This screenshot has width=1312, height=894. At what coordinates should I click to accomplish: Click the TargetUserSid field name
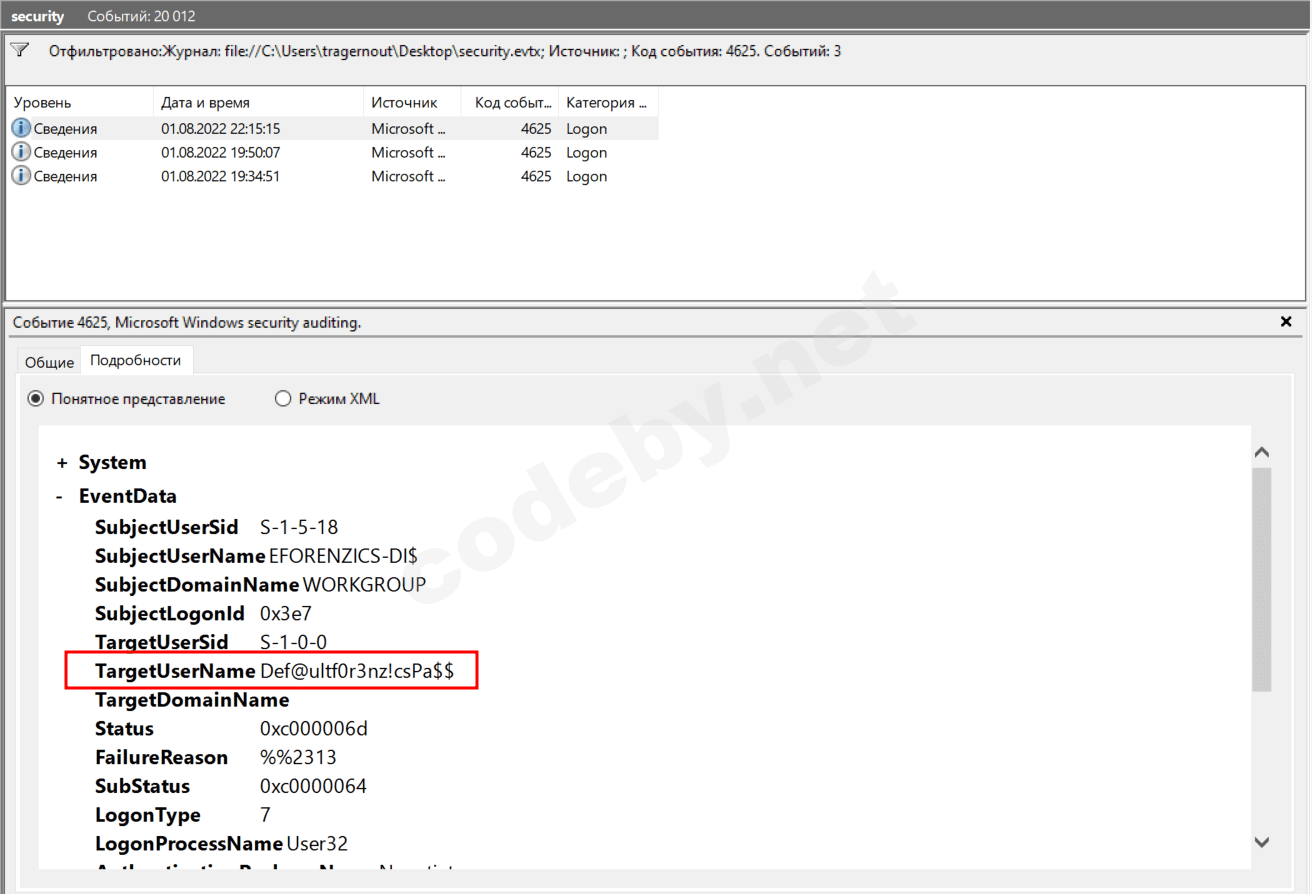162,642
